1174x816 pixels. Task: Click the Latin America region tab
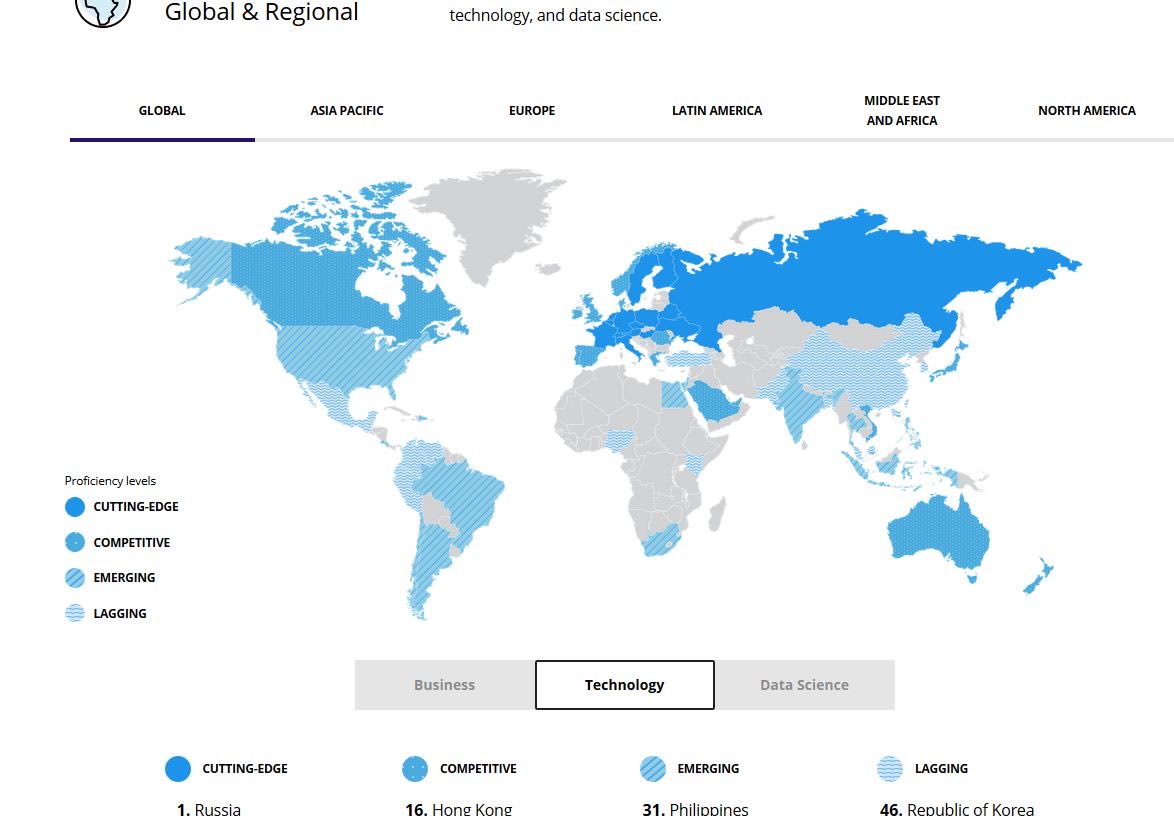(x=717, y=110)
